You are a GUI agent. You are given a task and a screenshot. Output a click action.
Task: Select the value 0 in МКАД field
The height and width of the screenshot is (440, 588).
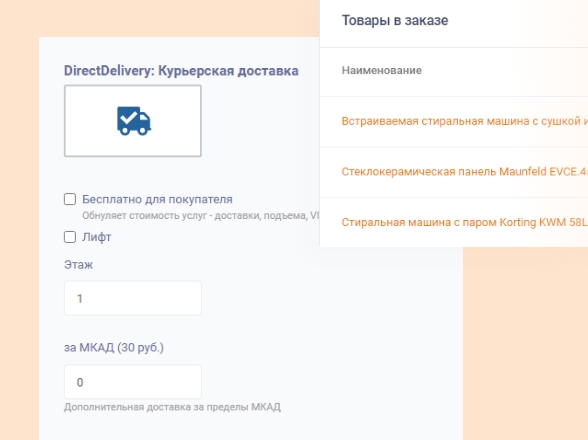80,382
